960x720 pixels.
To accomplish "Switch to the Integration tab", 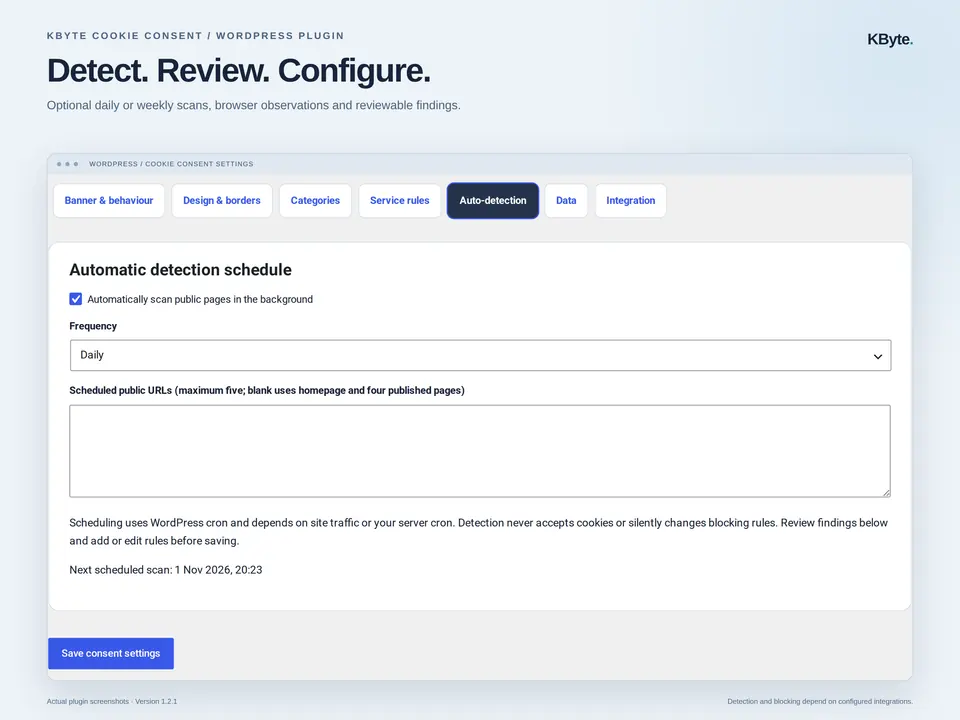I will point(631,201).
